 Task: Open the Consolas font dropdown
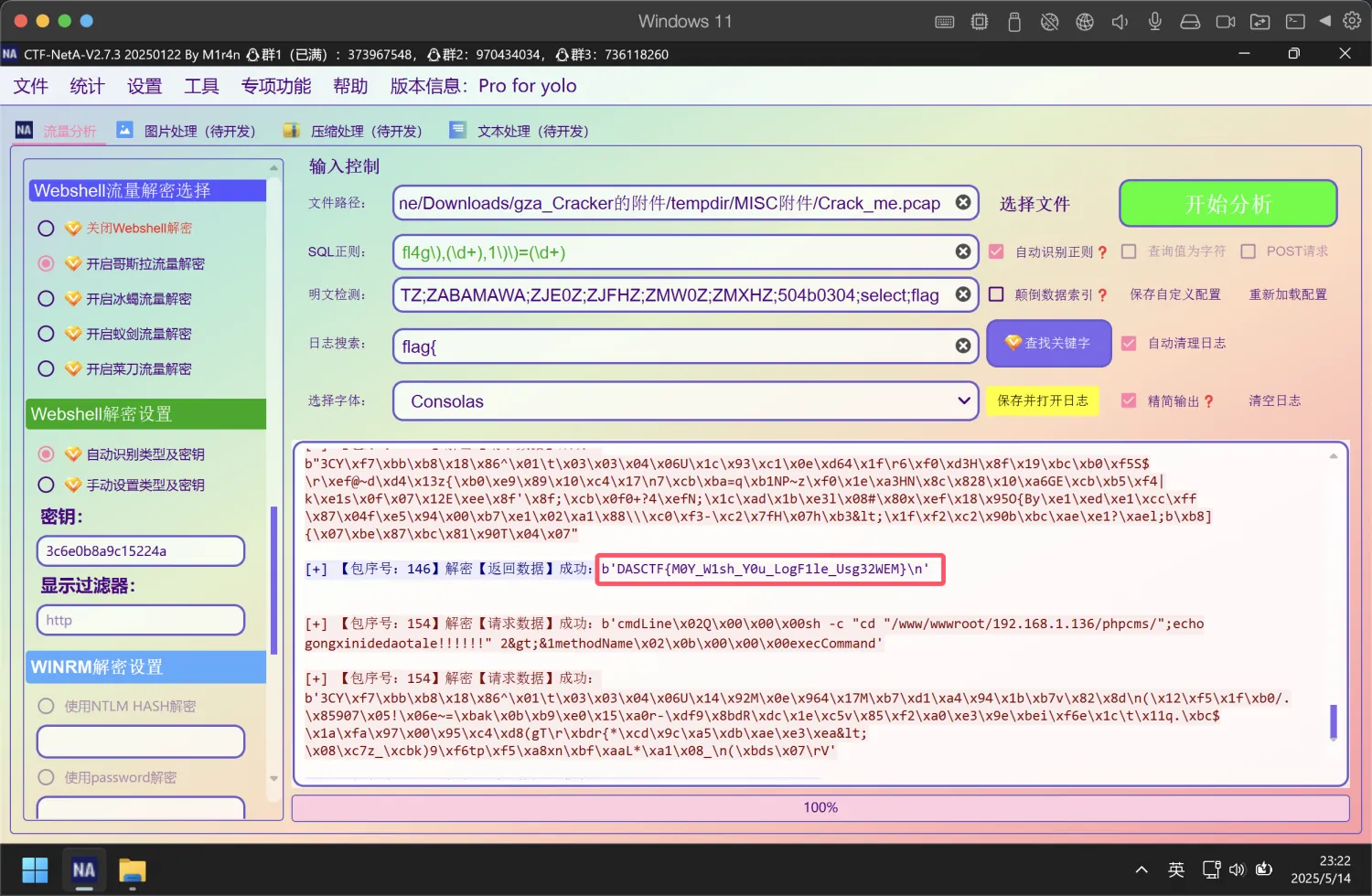tap(685, 400)
